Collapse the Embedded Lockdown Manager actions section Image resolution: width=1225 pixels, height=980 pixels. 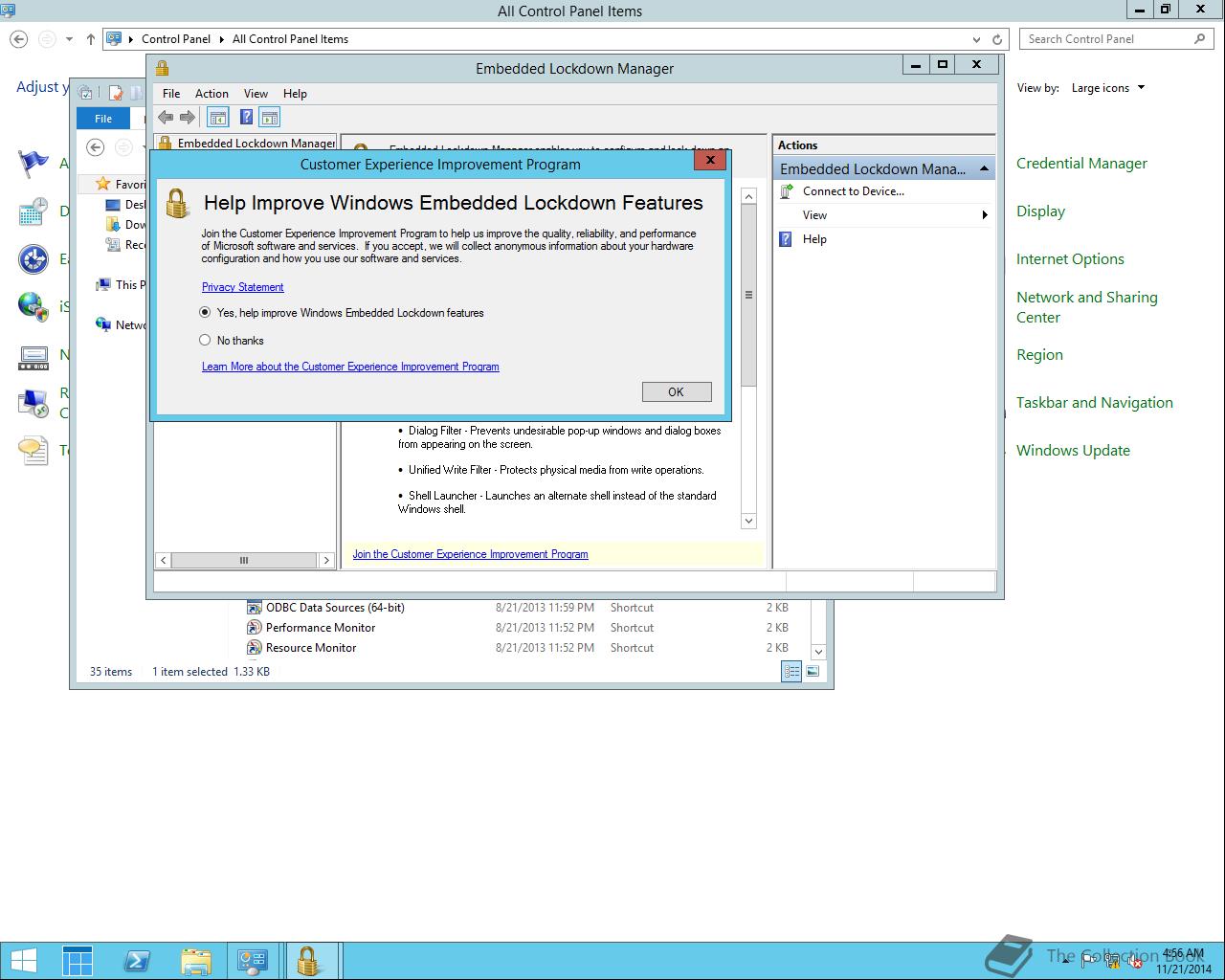point(984,168)
